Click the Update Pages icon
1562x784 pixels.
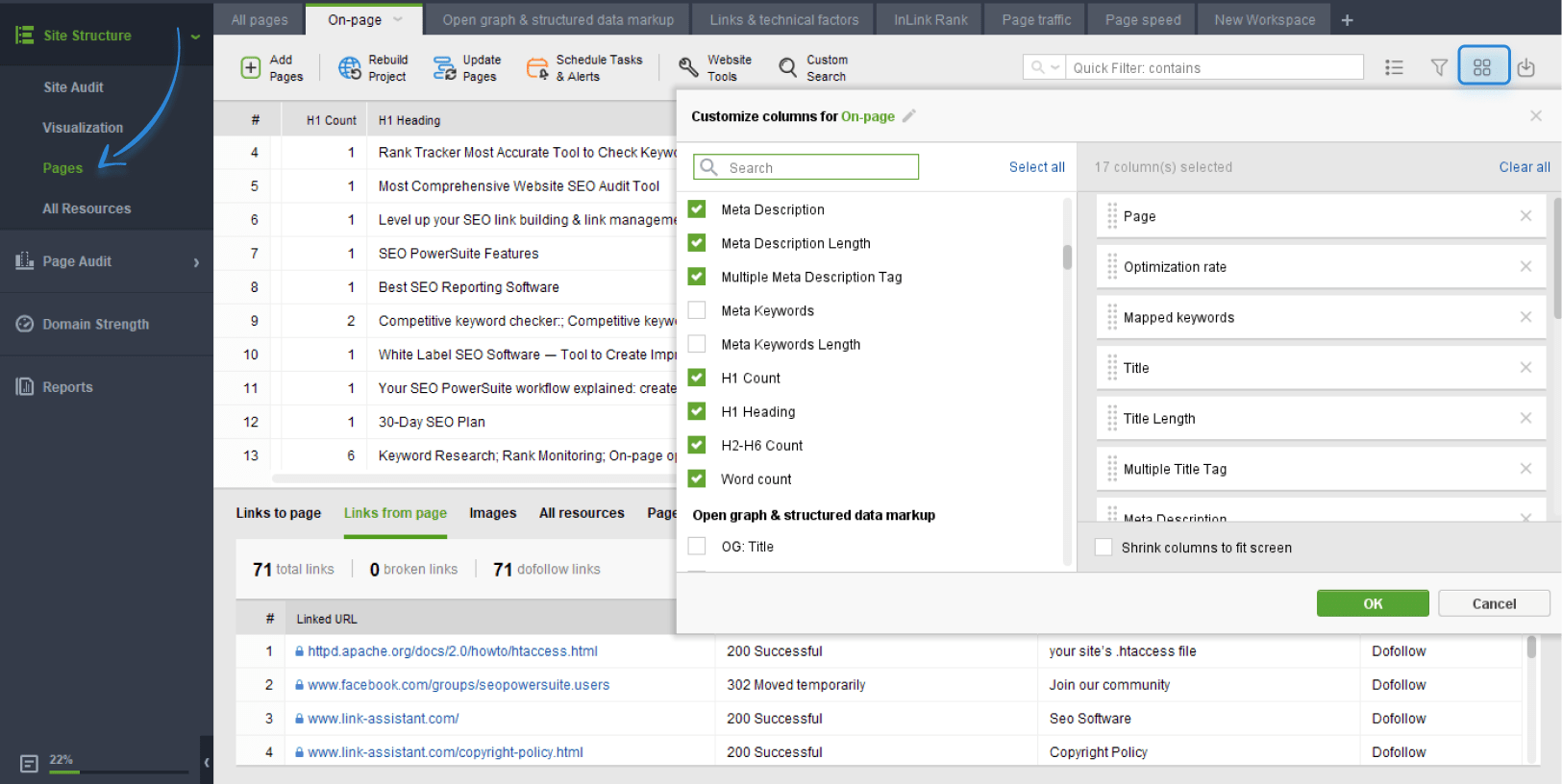click(444, 67)
